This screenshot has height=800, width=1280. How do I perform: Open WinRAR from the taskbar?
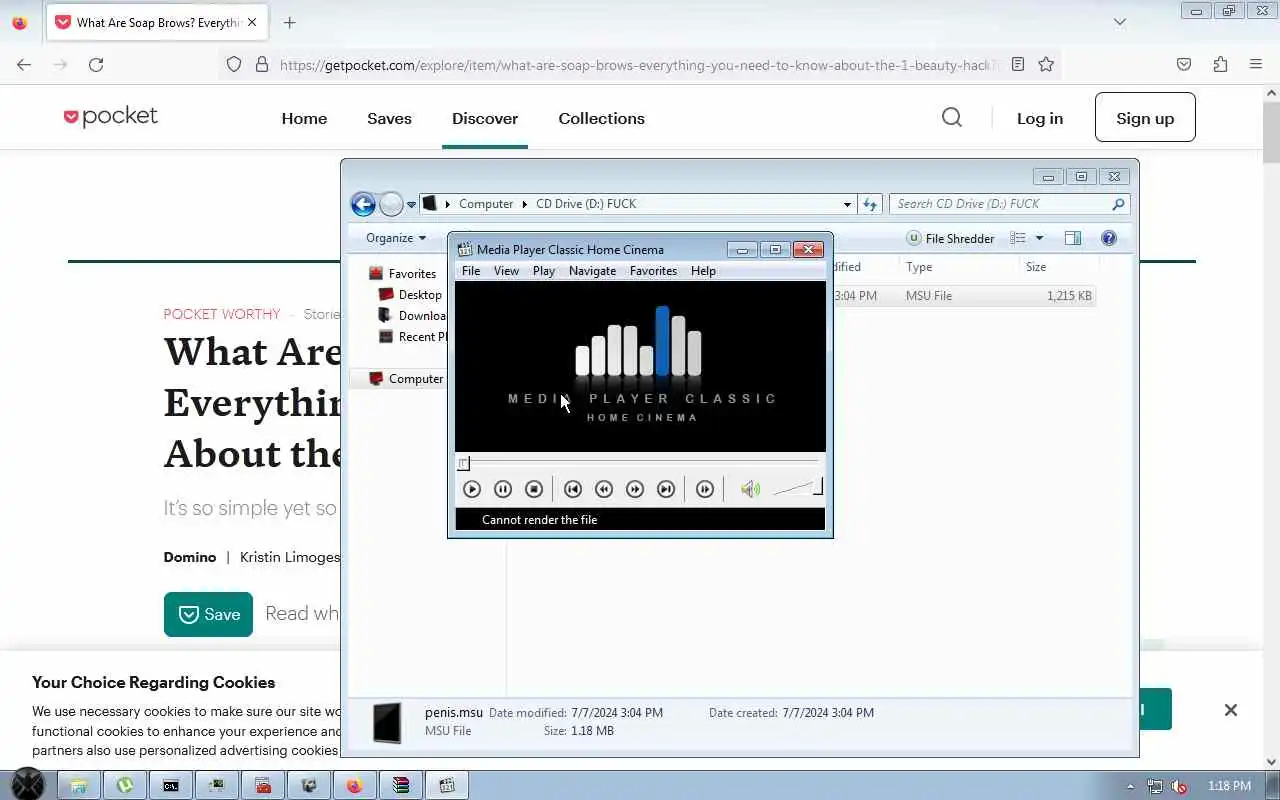pos(401,786)
